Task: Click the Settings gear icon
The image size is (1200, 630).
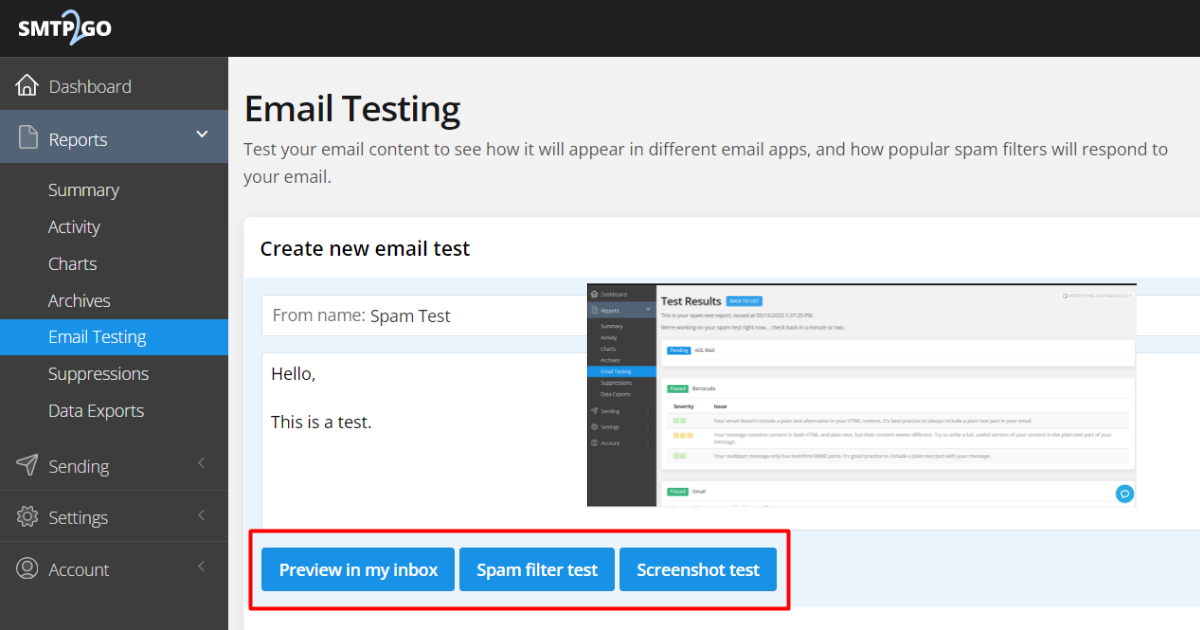Action: point(28,517)
